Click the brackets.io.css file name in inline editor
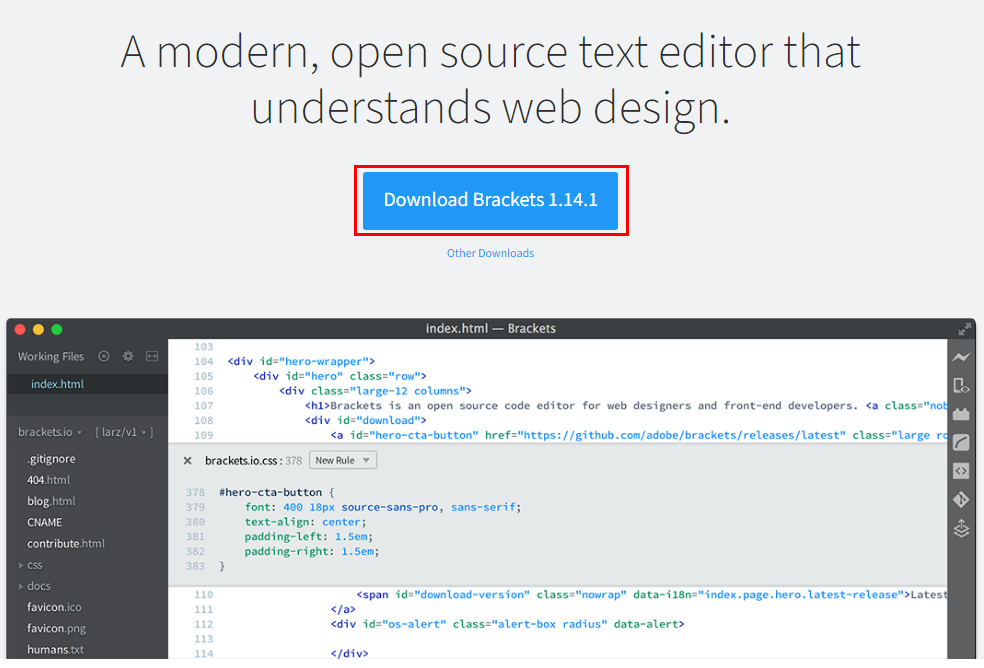The height and width of the screenshot is (668, 984). pyautogui.click(x=241, y=461)
